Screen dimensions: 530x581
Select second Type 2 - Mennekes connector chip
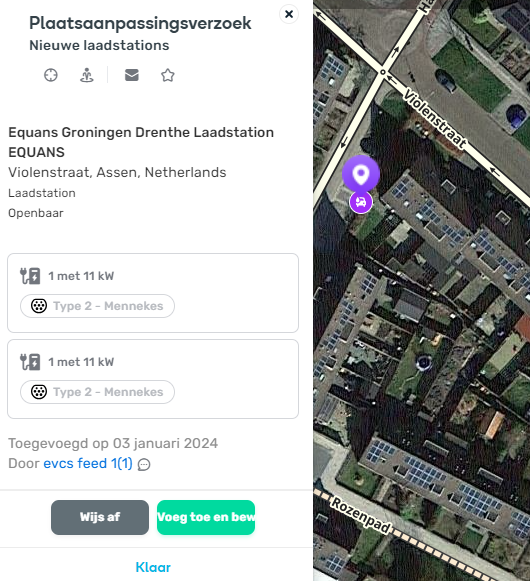click(x=97, y=392)
